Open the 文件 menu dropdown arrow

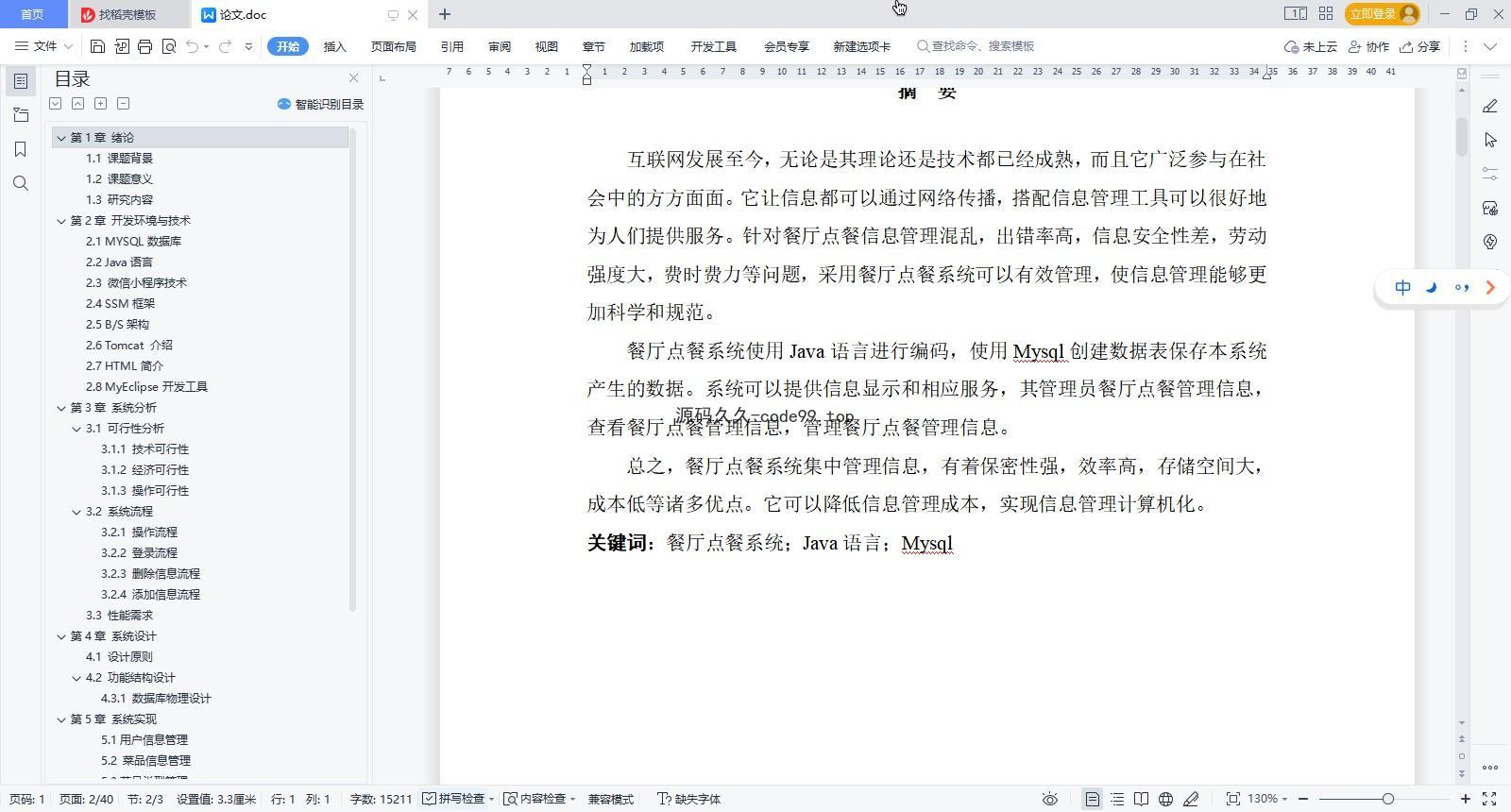click(68, 46)
